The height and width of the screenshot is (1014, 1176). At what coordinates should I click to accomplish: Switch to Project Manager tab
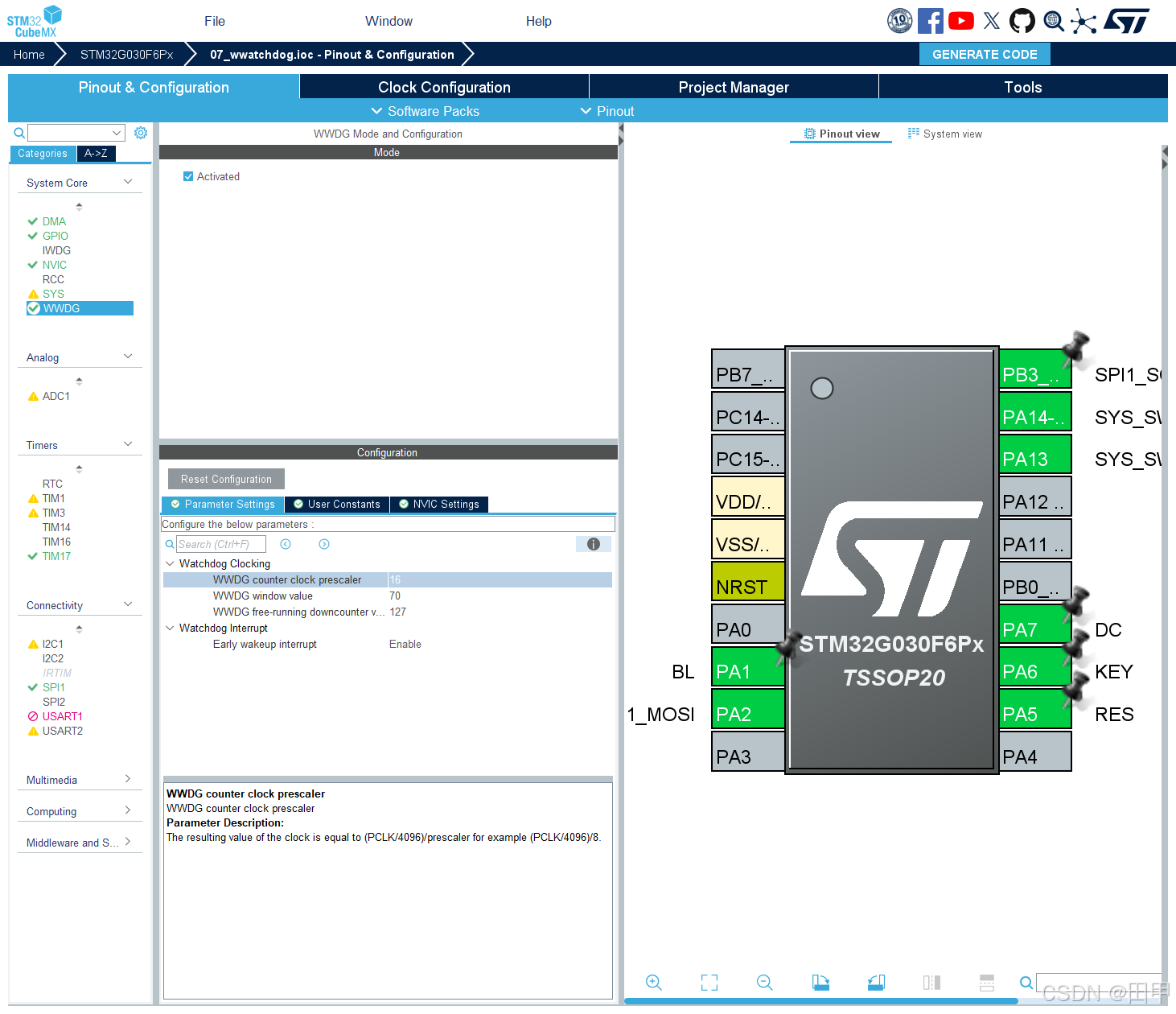coord(734,87)
